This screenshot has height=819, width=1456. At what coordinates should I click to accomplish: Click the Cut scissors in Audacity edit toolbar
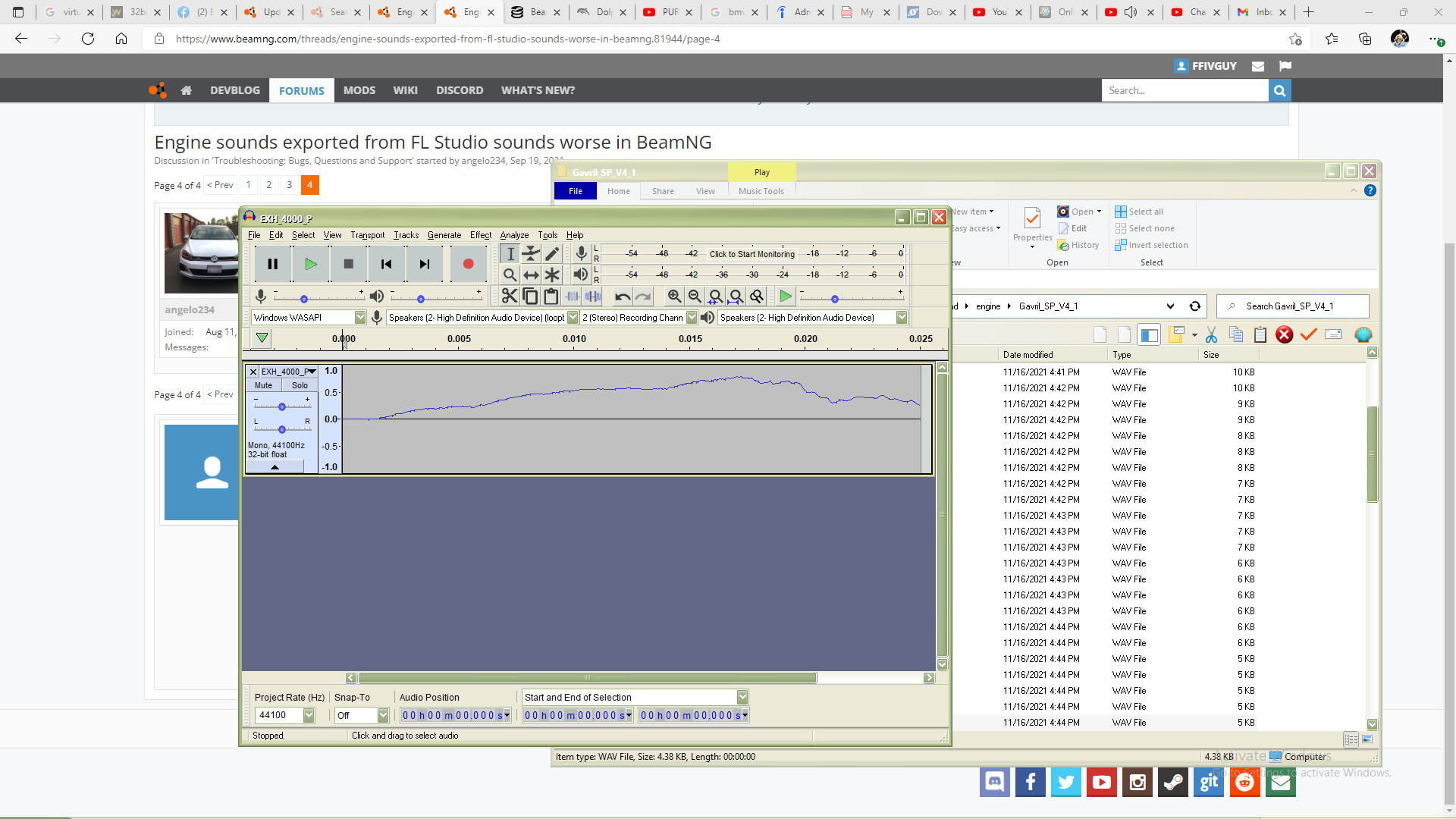click(510, 297)
